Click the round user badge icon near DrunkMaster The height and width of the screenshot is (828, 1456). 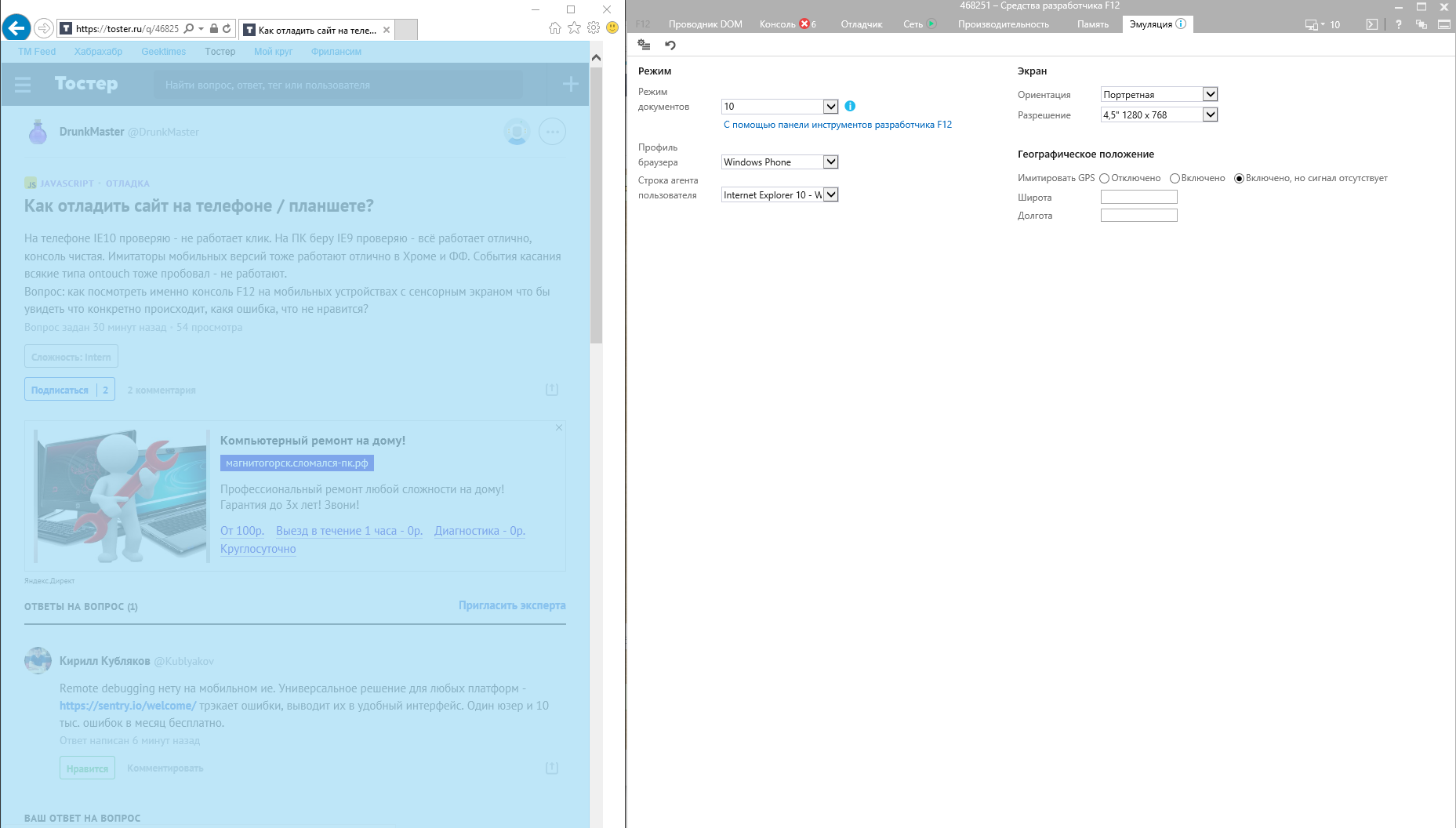pyautogui.click(x=517, y=132)
